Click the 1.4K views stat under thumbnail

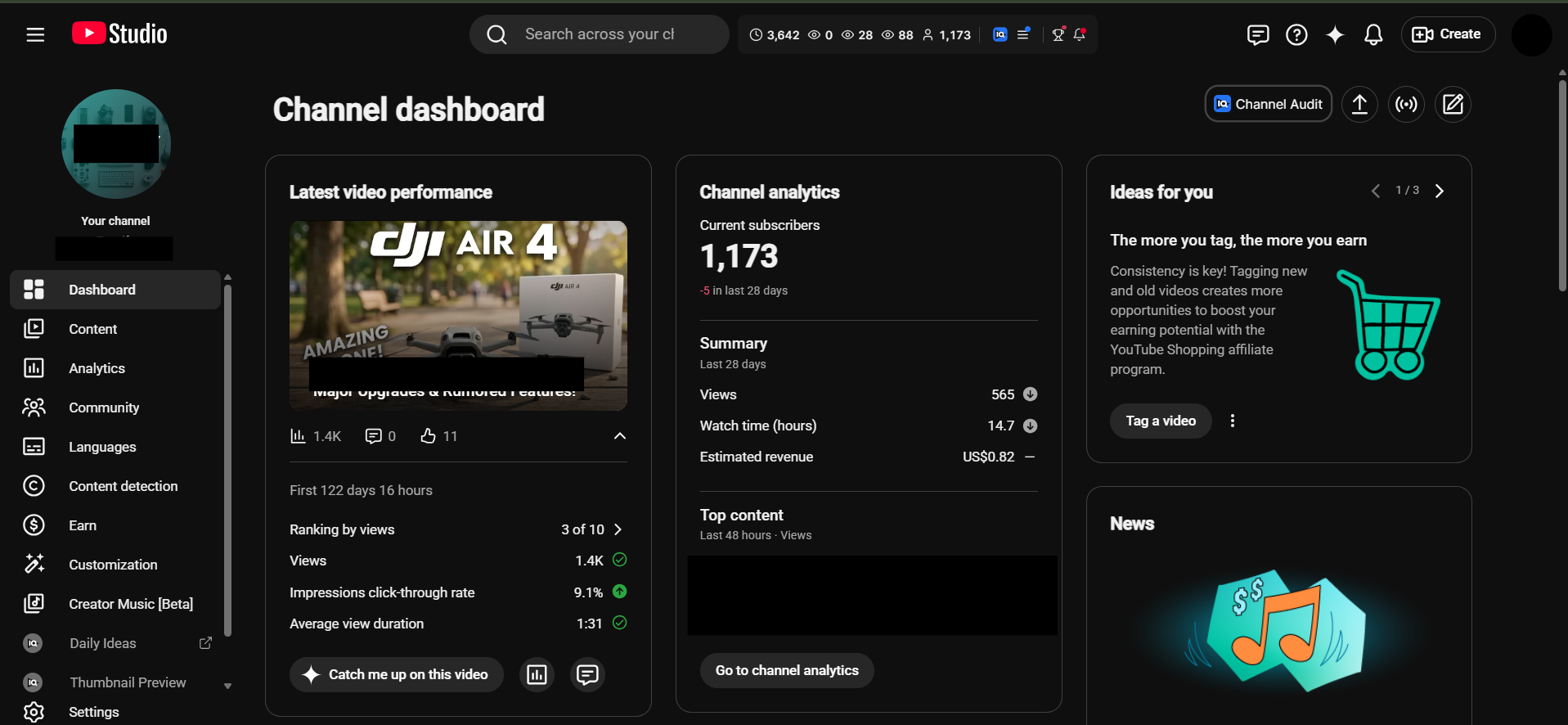point(316,436)
